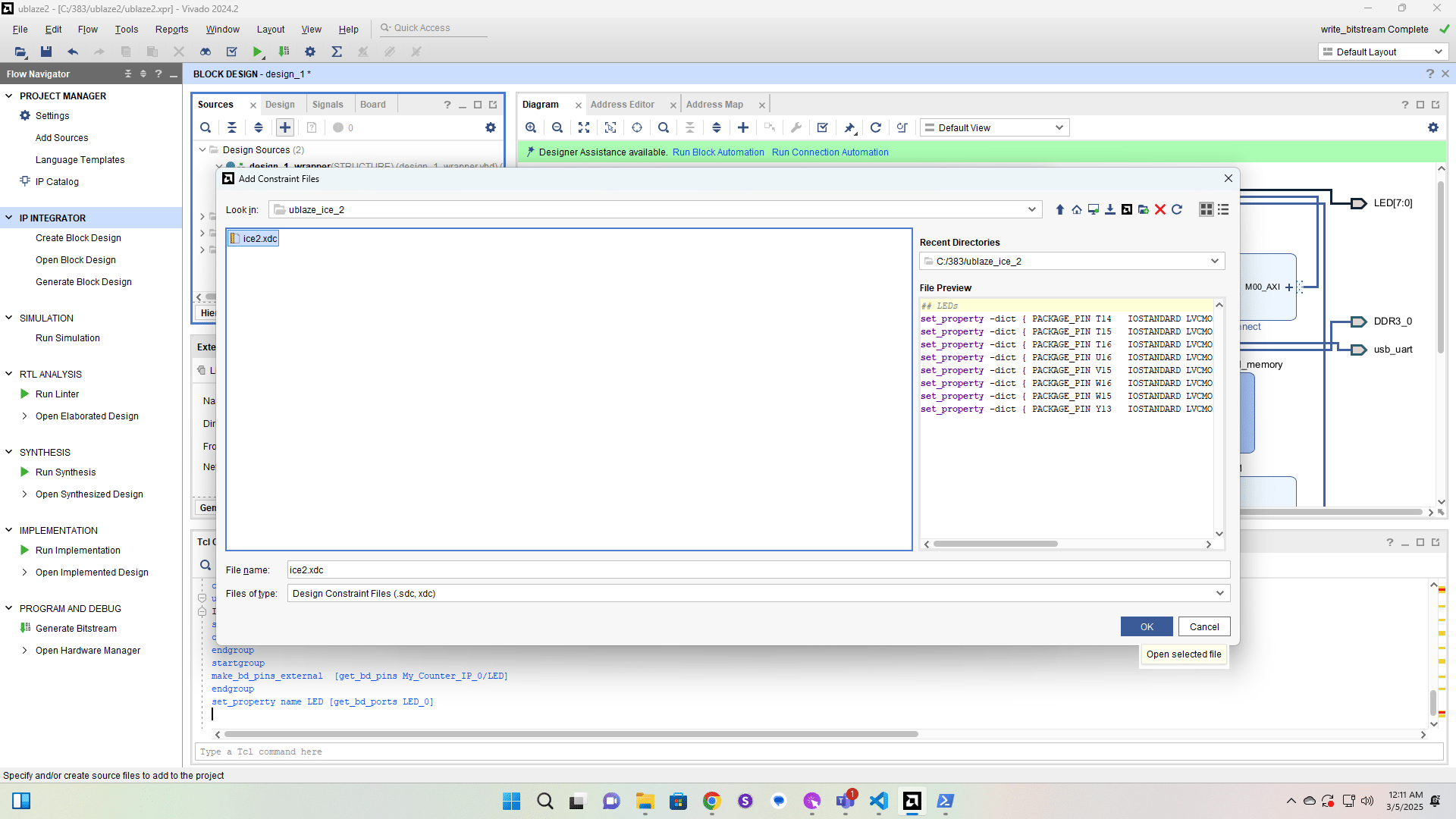Screen dimensions: 1456x819
Task: Open the Reports menu
Action: coord(171,30)
